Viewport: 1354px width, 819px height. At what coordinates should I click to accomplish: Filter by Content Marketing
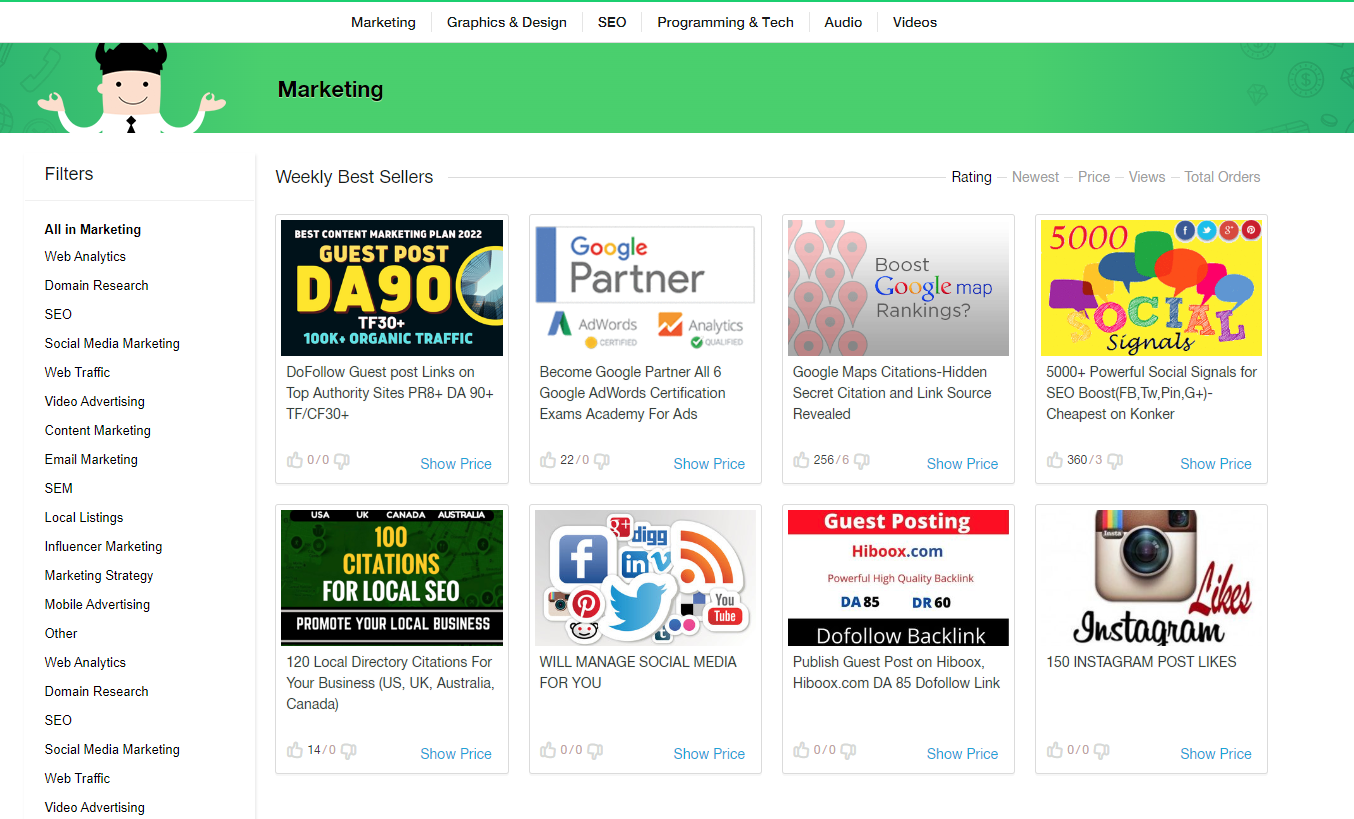98,430
